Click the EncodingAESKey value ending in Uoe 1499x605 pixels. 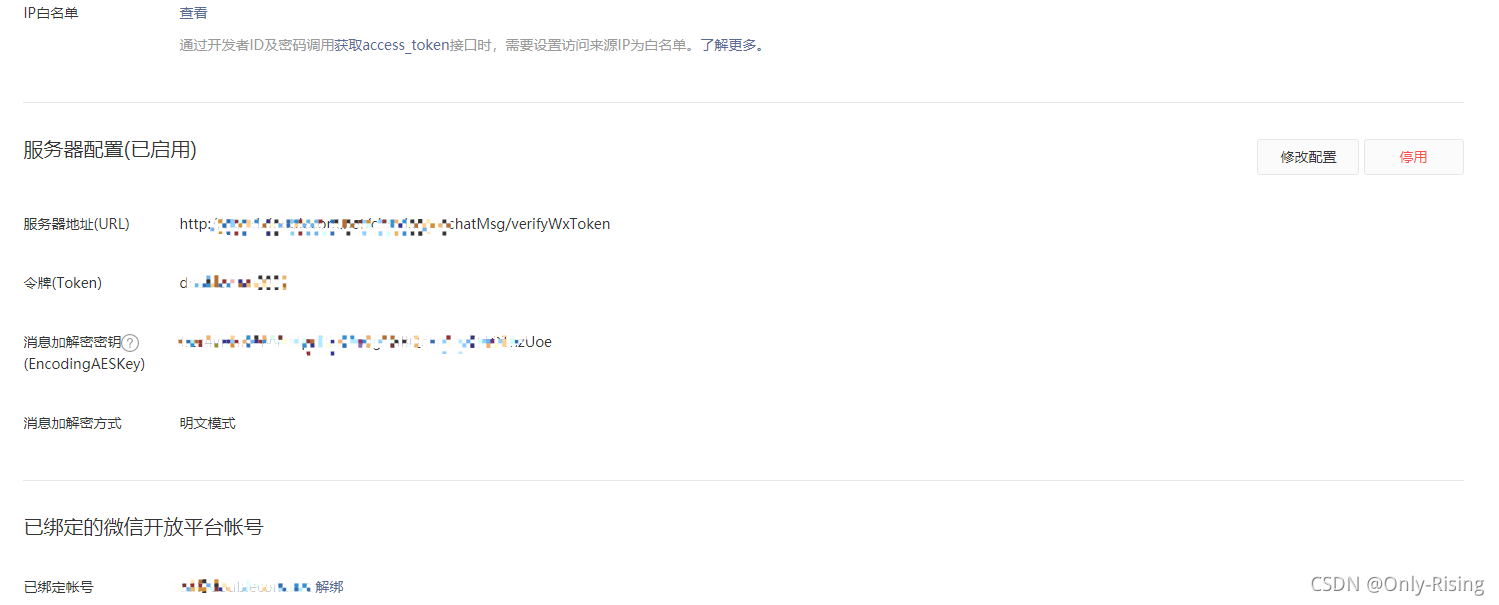coord(366,342)
